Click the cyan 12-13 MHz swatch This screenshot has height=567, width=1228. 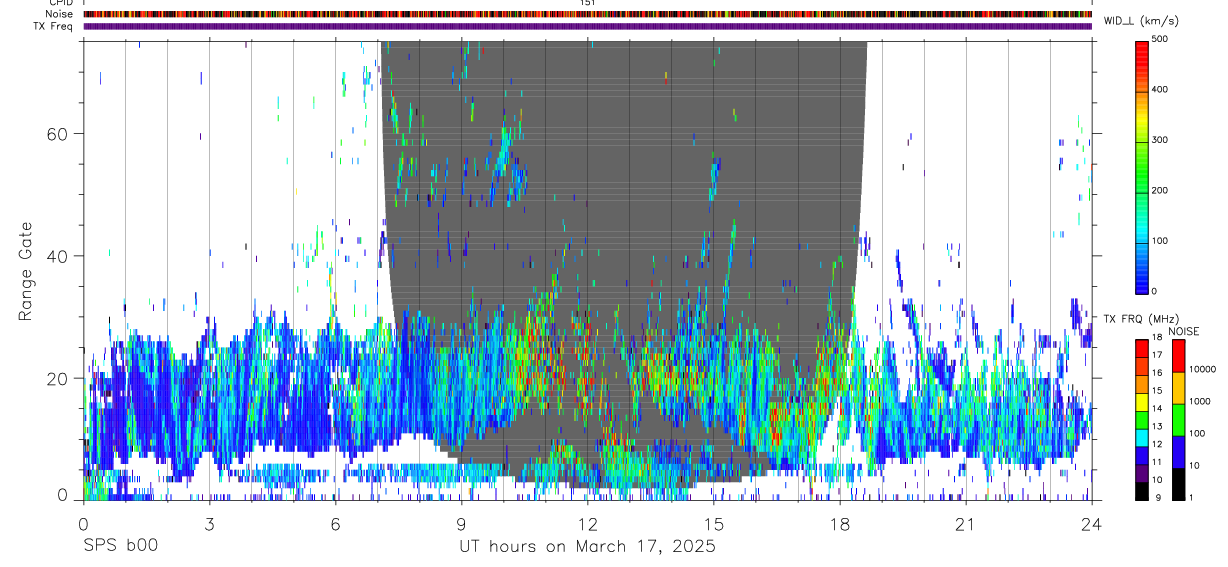point(1141,438)
